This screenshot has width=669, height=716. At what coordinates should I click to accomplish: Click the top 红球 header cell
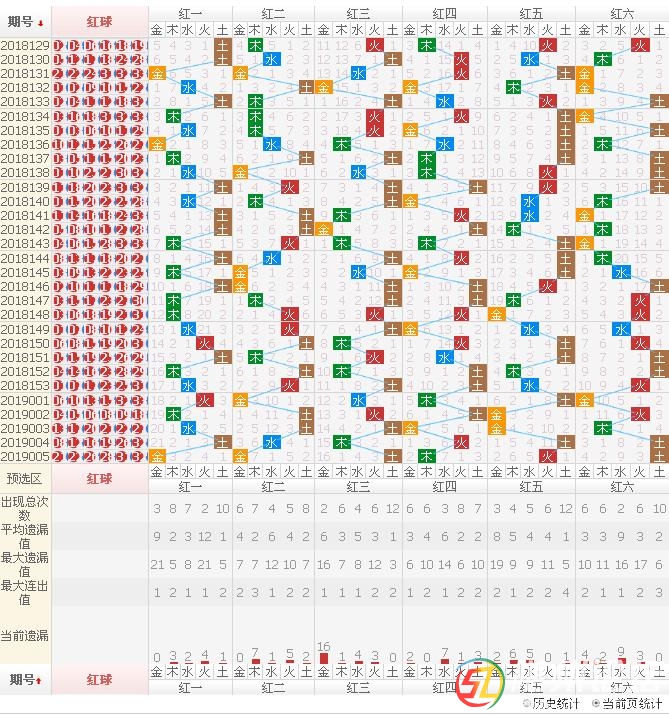click(99, 21)
